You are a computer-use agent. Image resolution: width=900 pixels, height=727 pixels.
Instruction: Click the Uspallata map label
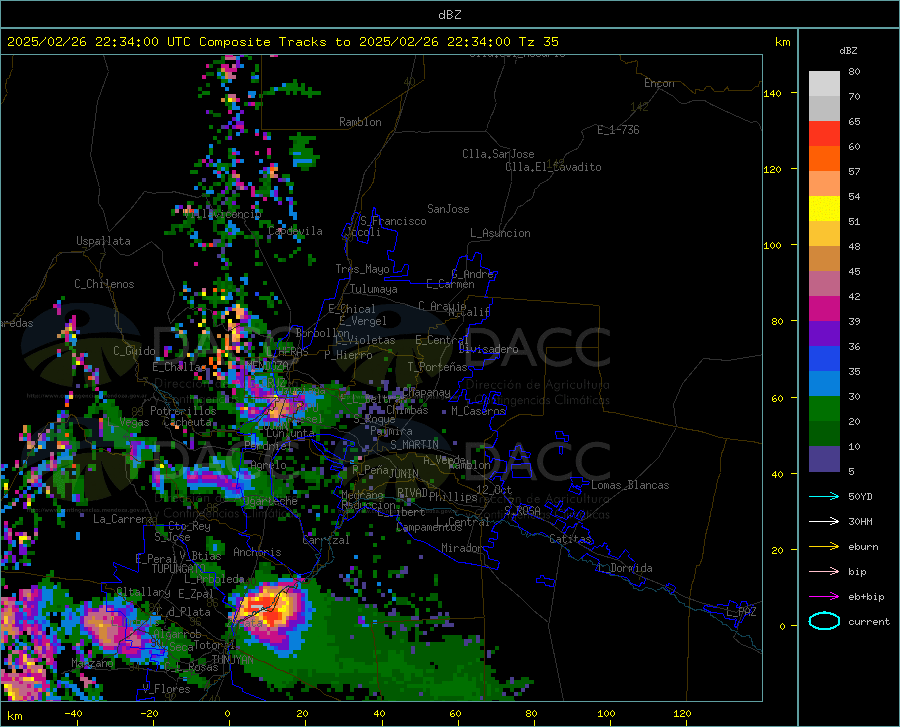(x=103, y=241)
